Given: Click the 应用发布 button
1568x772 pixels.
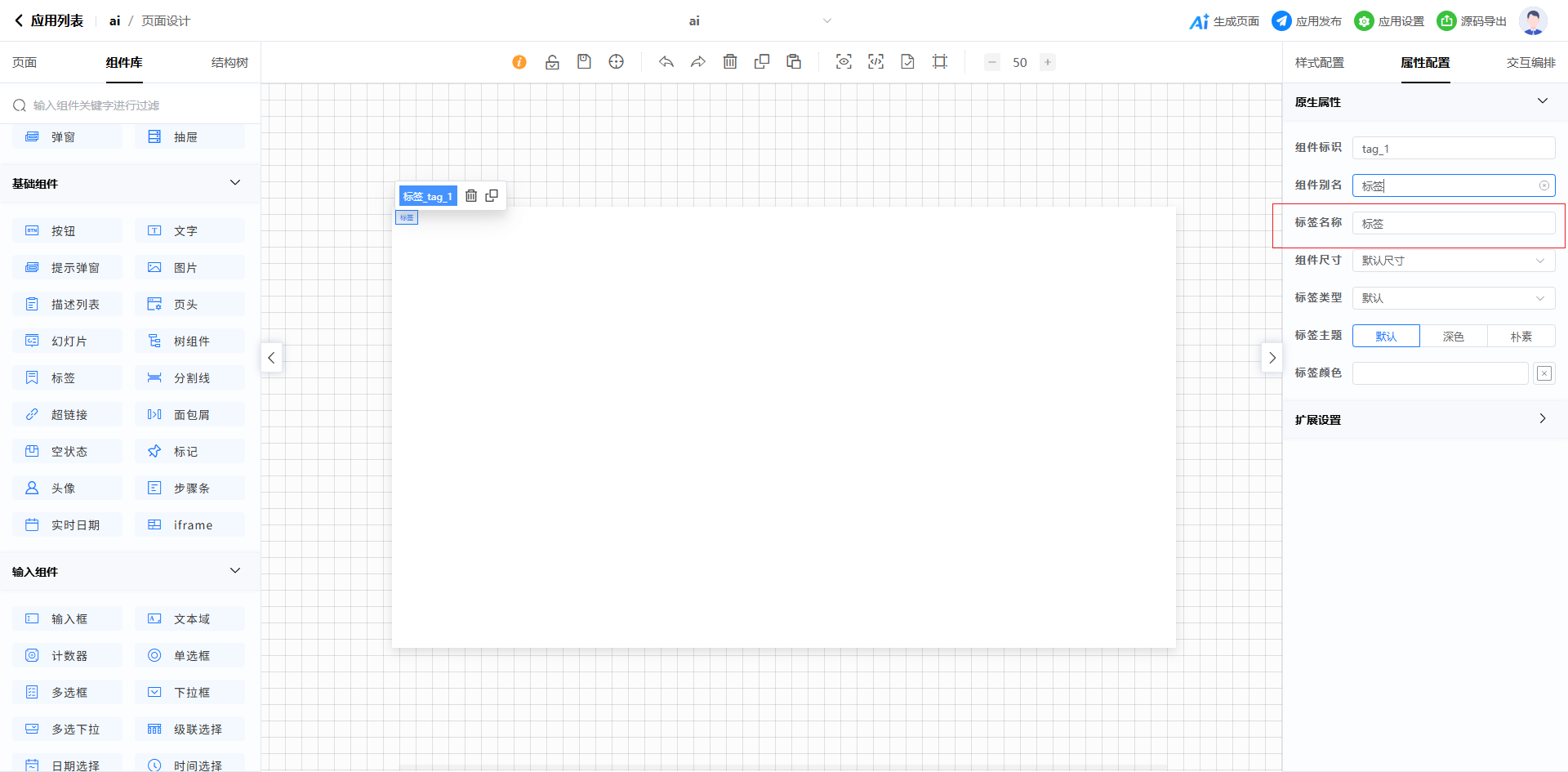Looking at the screenshot, I should coord(1307,21).
